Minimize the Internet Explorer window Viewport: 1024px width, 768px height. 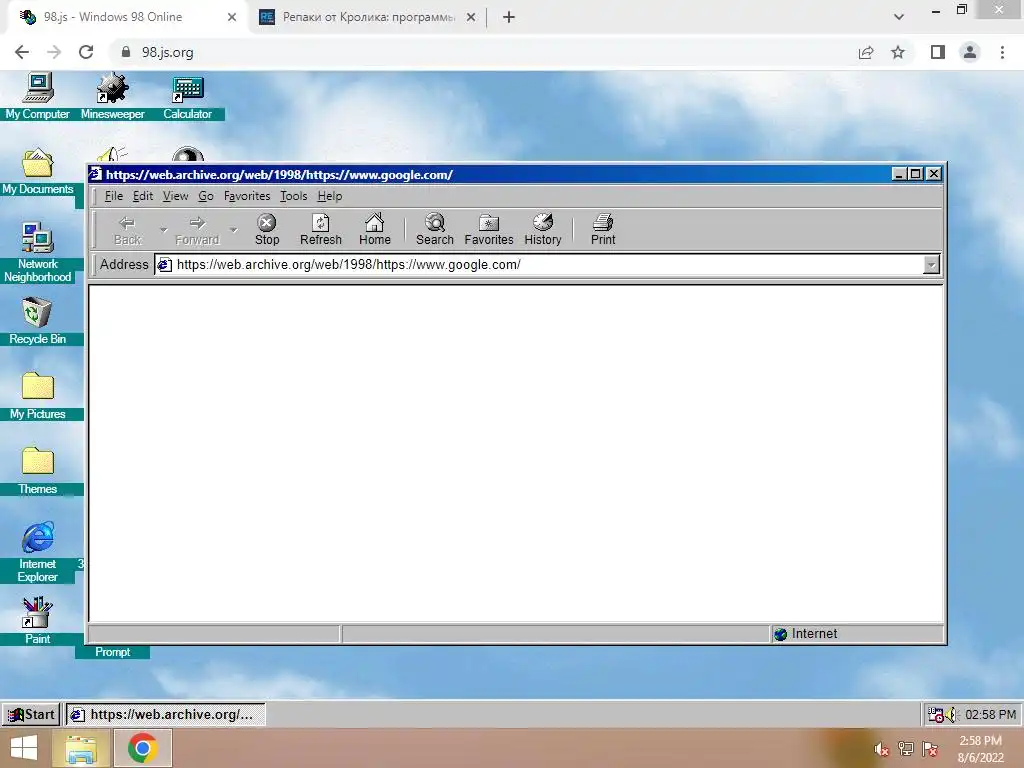(899, 174)
